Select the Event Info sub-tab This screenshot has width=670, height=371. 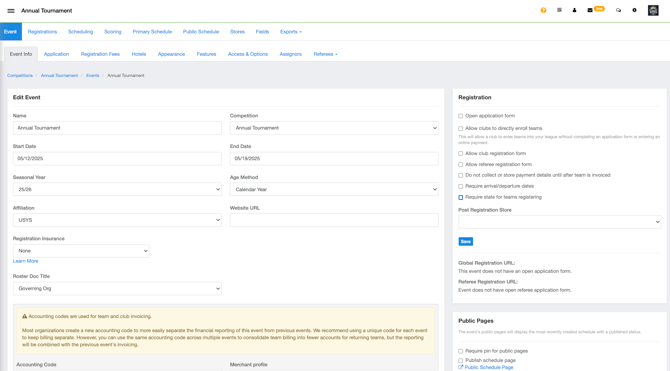21,54
